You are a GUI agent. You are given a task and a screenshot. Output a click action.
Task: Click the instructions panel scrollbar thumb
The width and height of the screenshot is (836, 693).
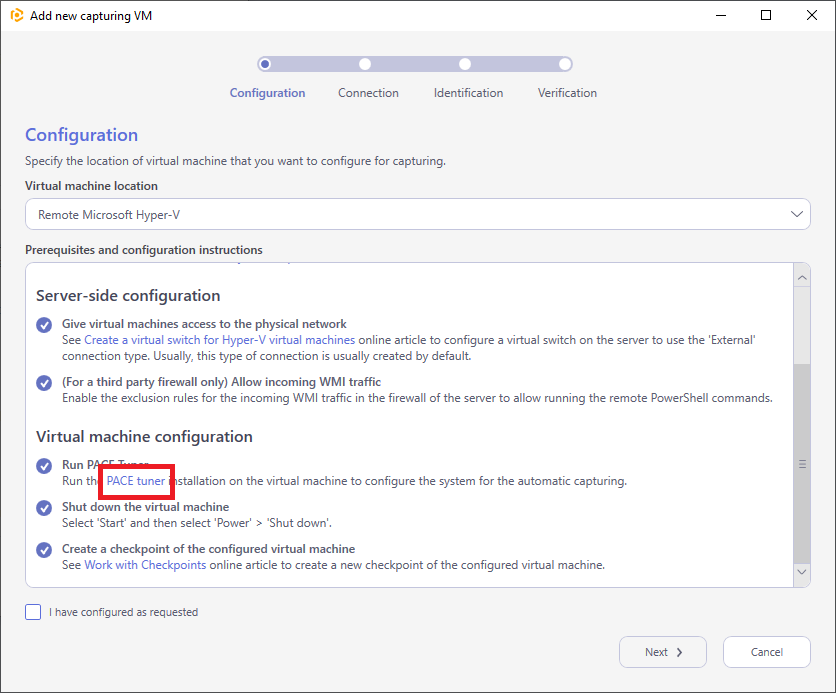tap(802, 464)
